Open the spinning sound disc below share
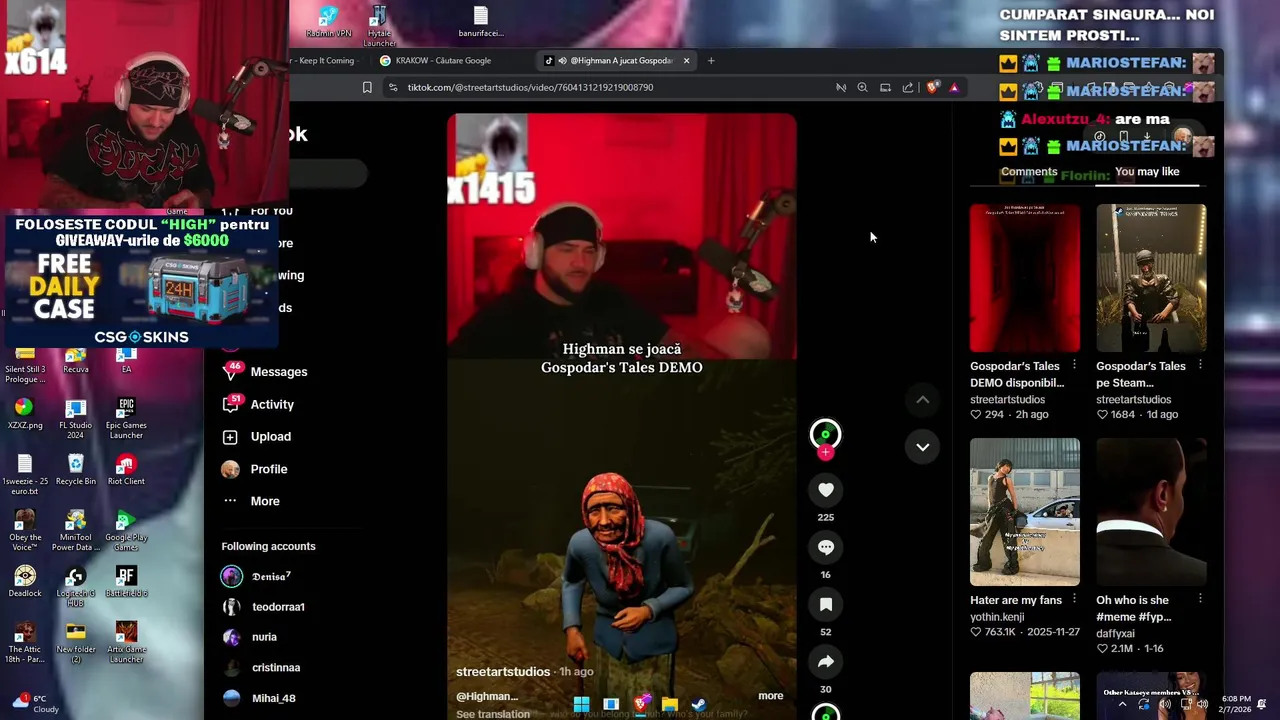This screenshot has height=720, width=1280. pos(826,712)
